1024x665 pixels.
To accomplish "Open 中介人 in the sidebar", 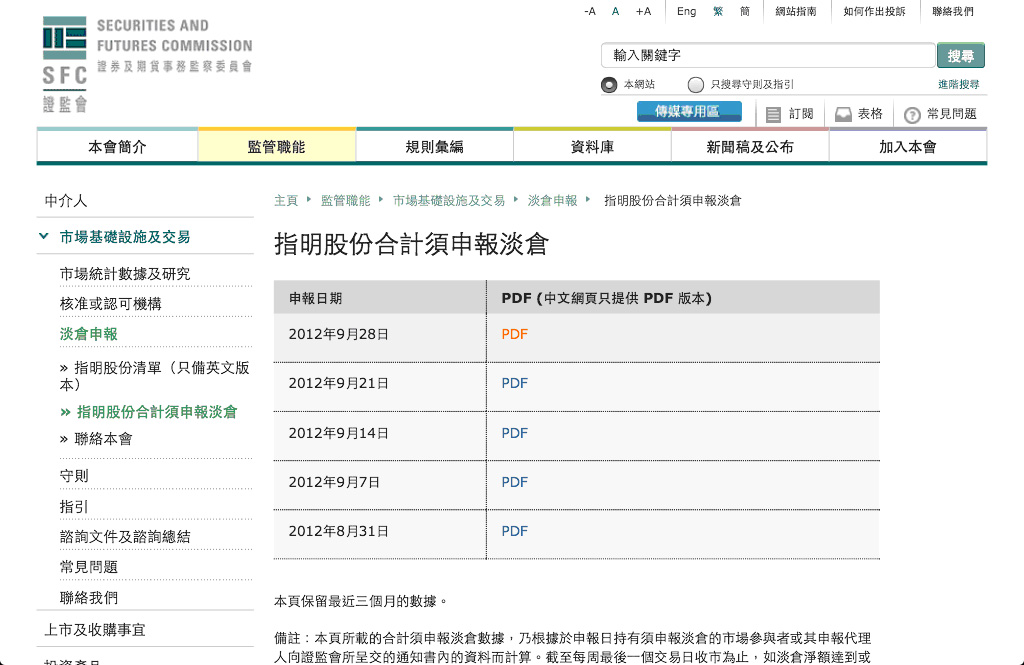I will point(66,201).
